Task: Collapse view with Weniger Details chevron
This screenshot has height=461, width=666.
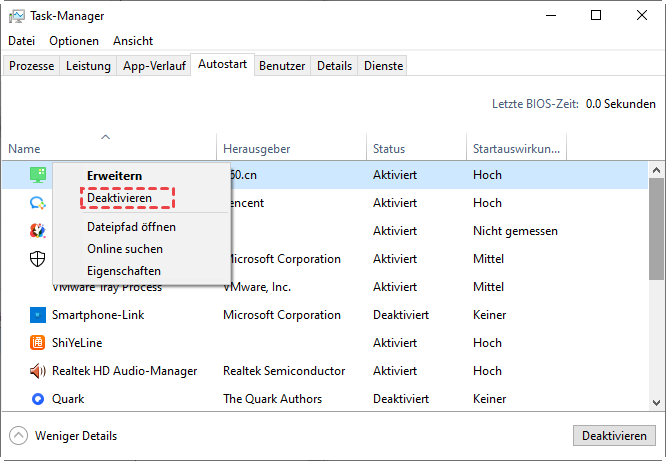Action: (x=18, y=436)
